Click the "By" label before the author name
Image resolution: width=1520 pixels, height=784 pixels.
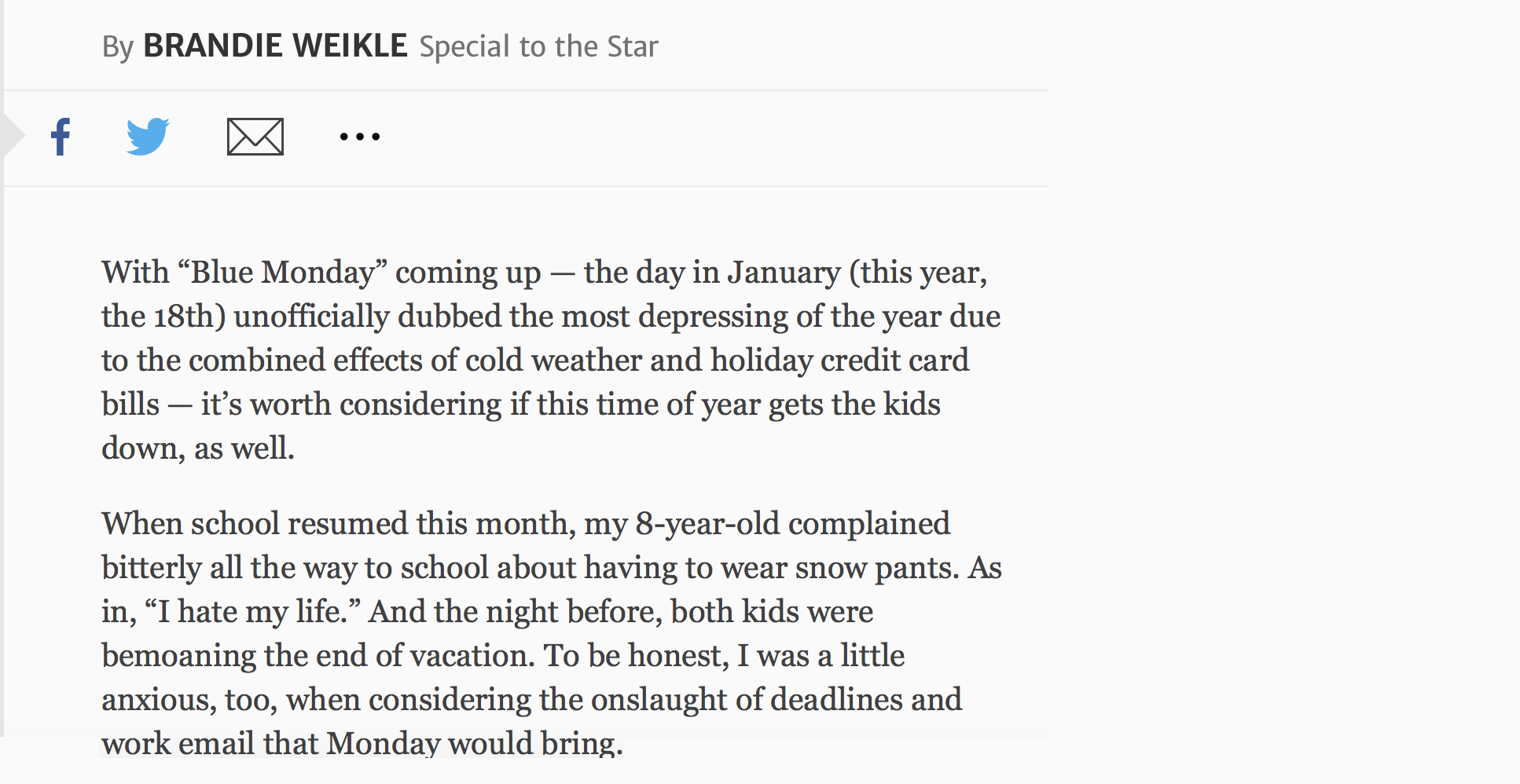(118, 48)
